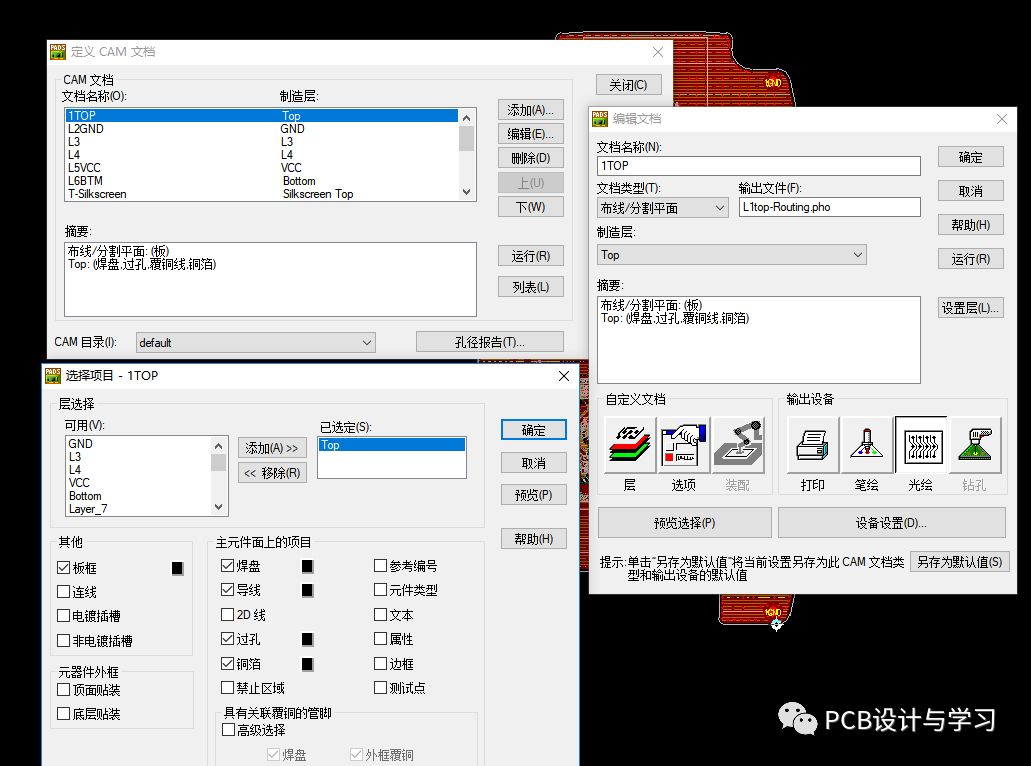
Task: Enable the 元件类型 checkbox
Action: [x=380, y=590]
